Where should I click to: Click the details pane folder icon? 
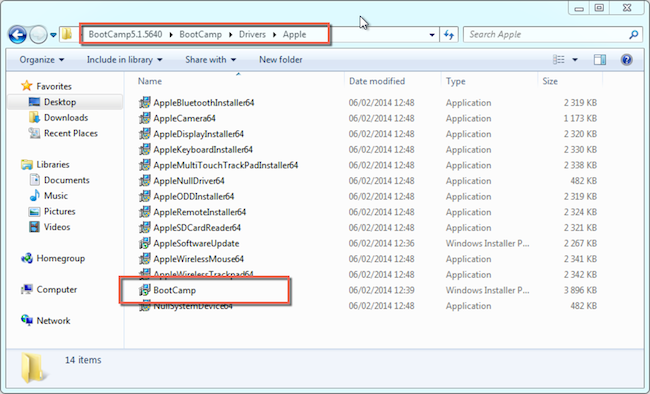pyautogui.click(x=33, y=367)
